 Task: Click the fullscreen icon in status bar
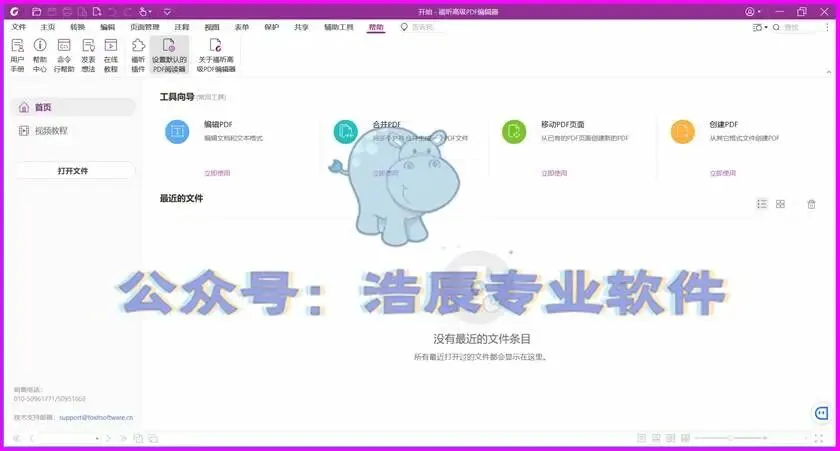pos(819,438)
